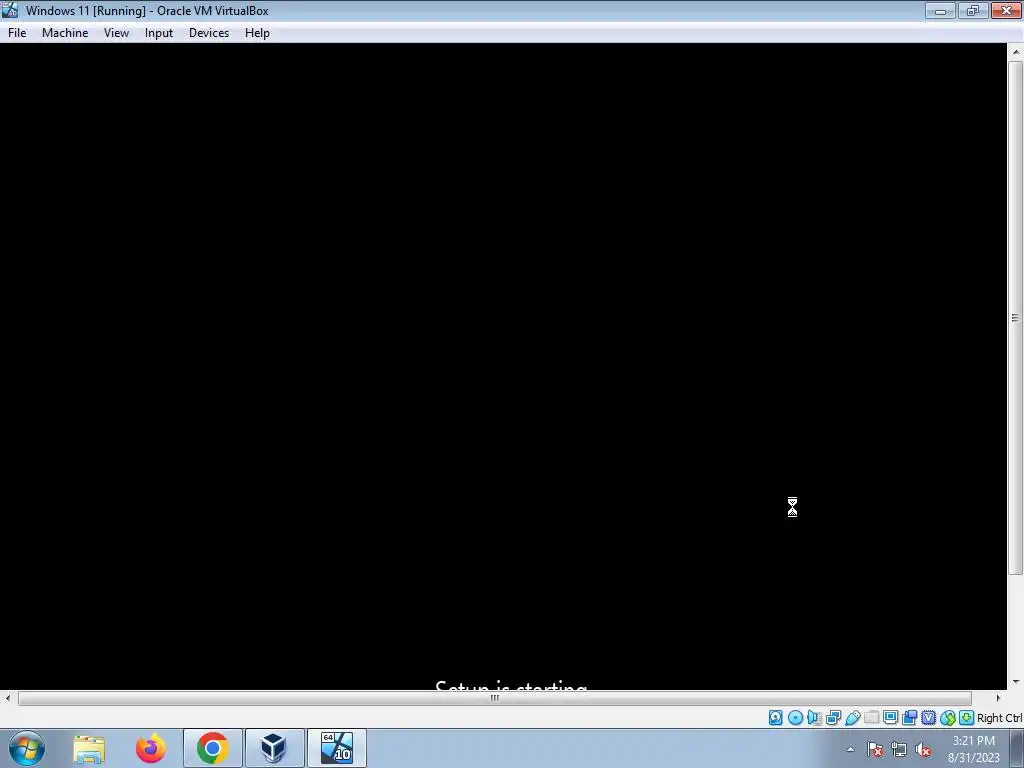Open Windows Explorer from the taskbar
1024x768 pixels.
89,748
